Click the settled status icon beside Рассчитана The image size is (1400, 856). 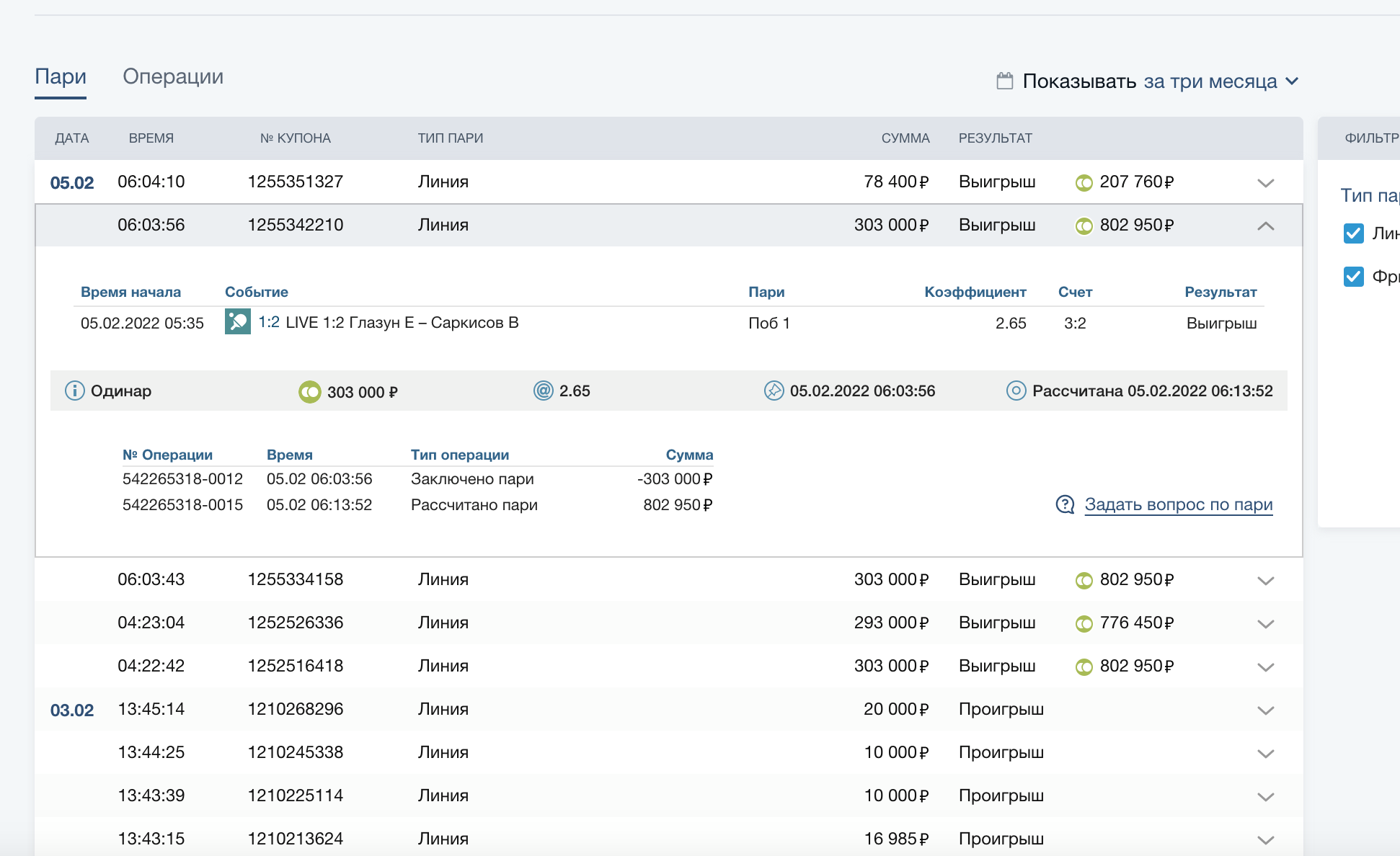(1016, 391)
